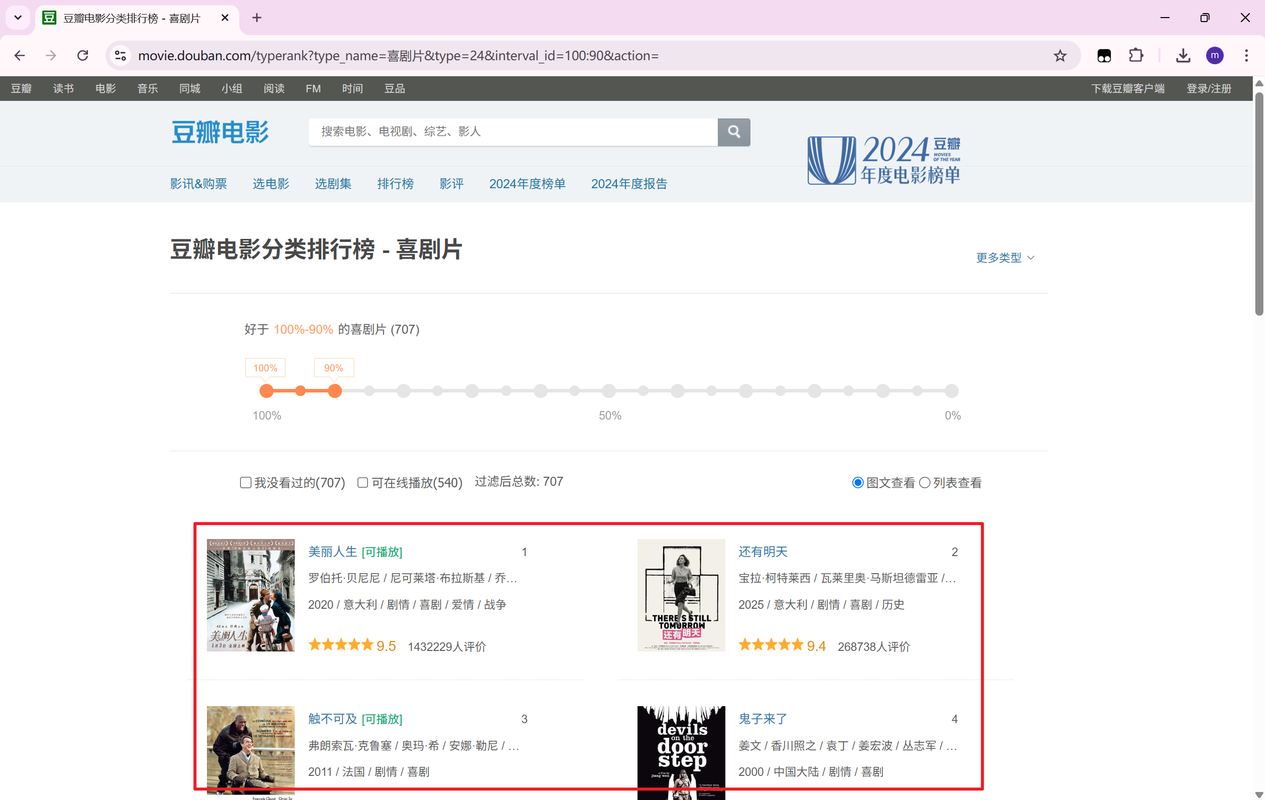Image resolution: width=1265 pixels, height=800 pixels.
Task: Click the 豆瓣电影 logo
Action: [220, 132]
